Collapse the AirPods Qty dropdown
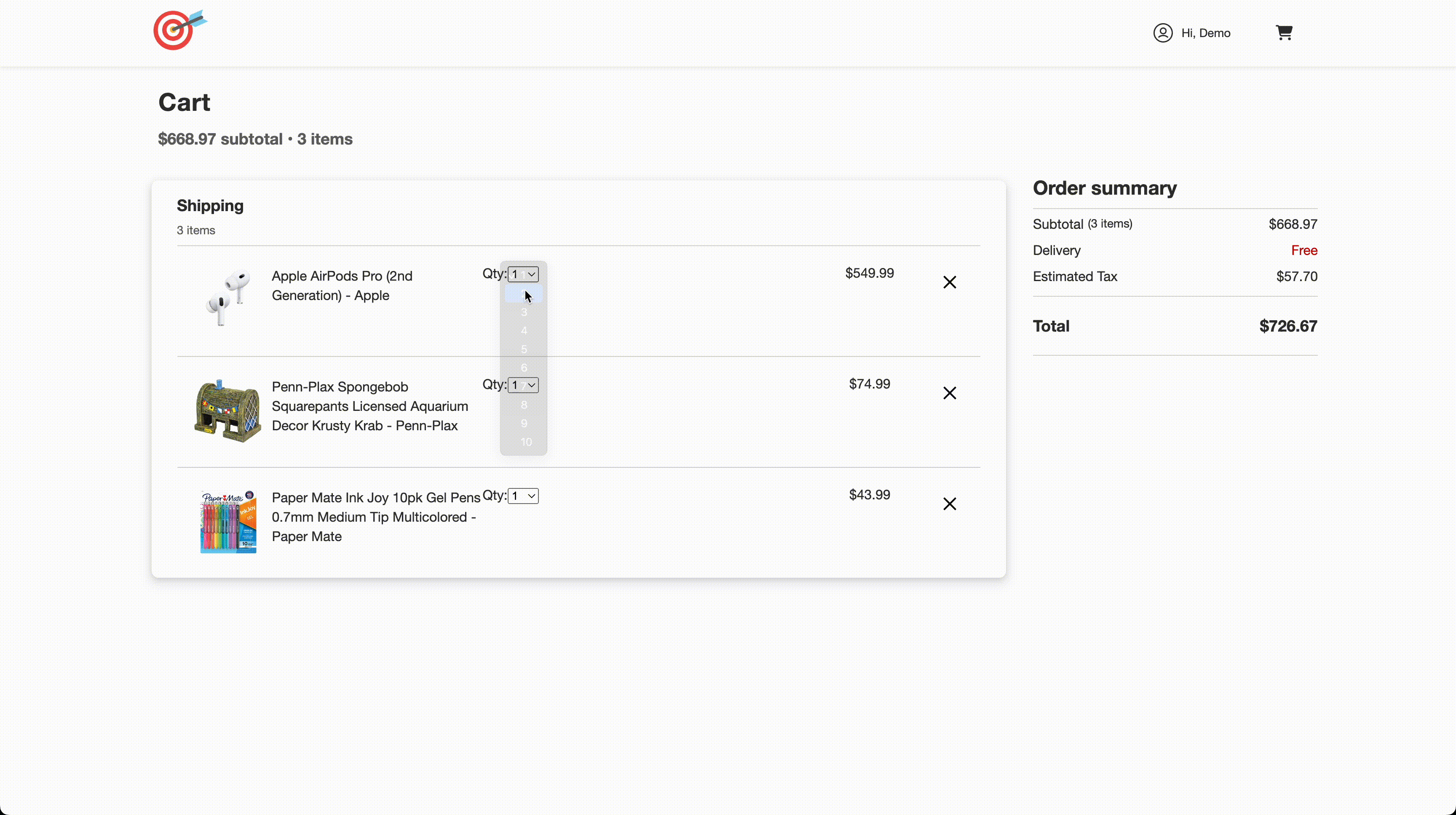This screenshot has height=815, width=1456. (x=523, y=275)
